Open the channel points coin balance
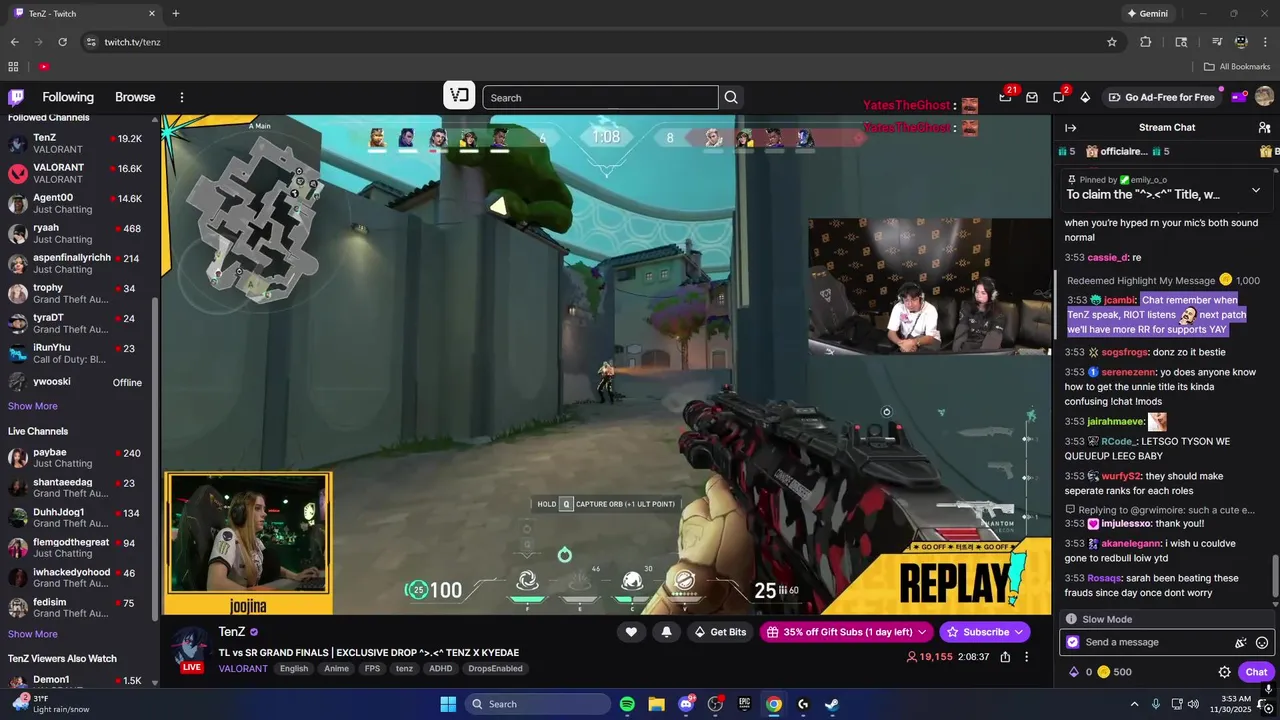The height and width of the screenshot is (720, 1280). coord(1114,672)
